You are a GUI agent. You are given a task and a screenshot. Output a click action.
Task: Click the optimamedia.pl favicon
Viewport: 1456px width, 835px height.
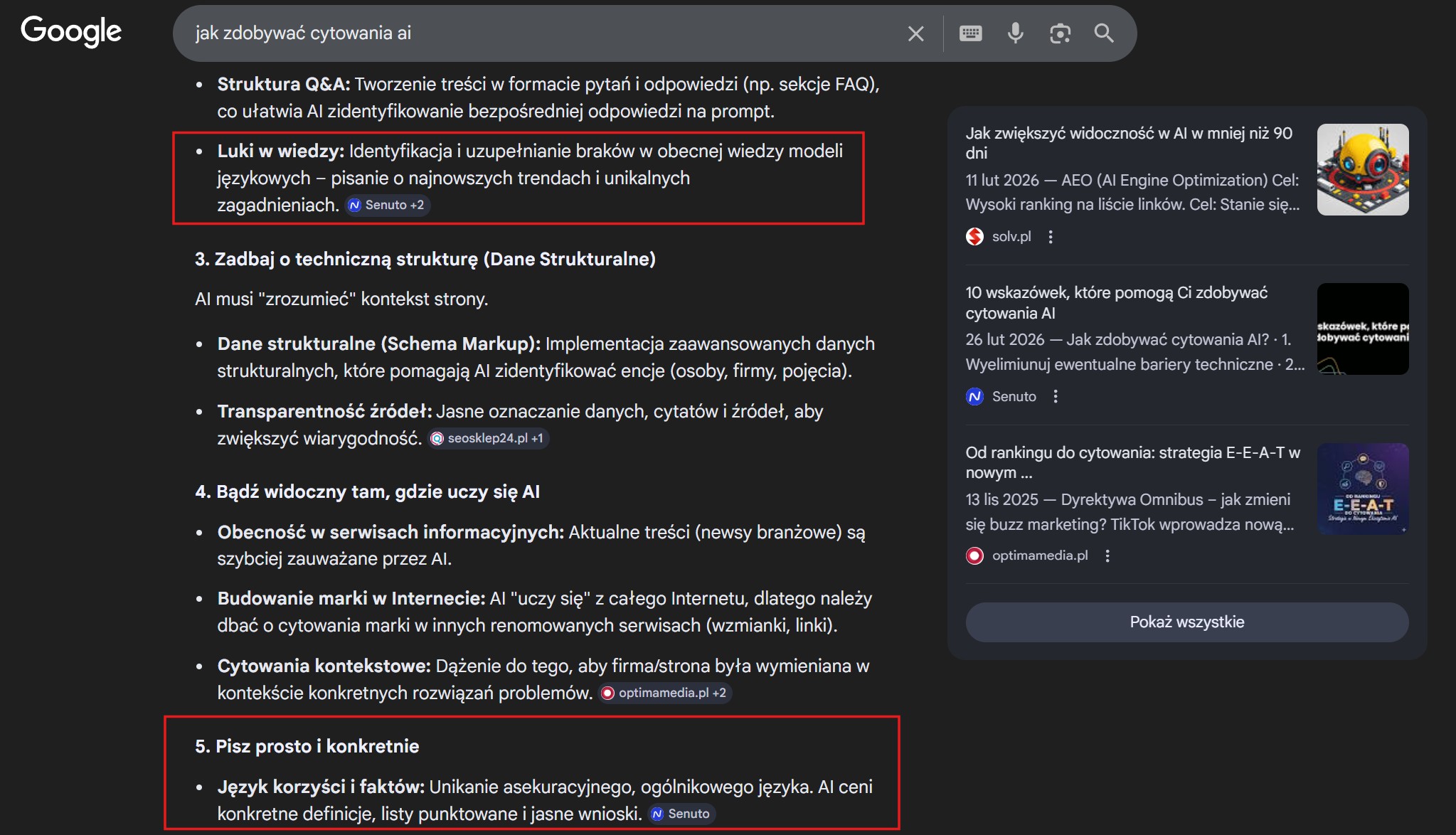975,555
